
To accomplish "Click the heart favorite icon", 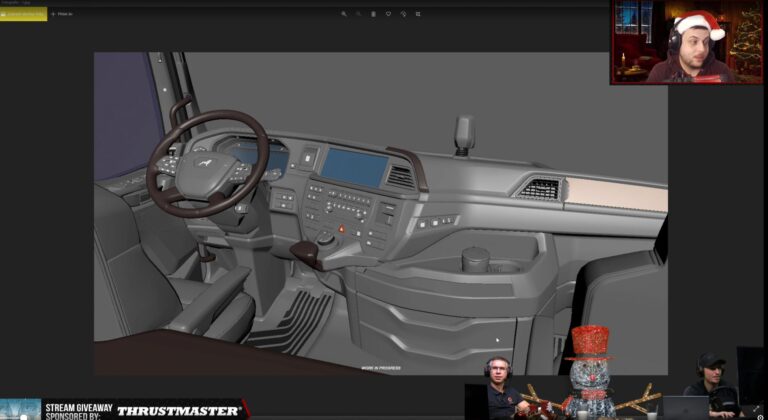I will [388, 14].
